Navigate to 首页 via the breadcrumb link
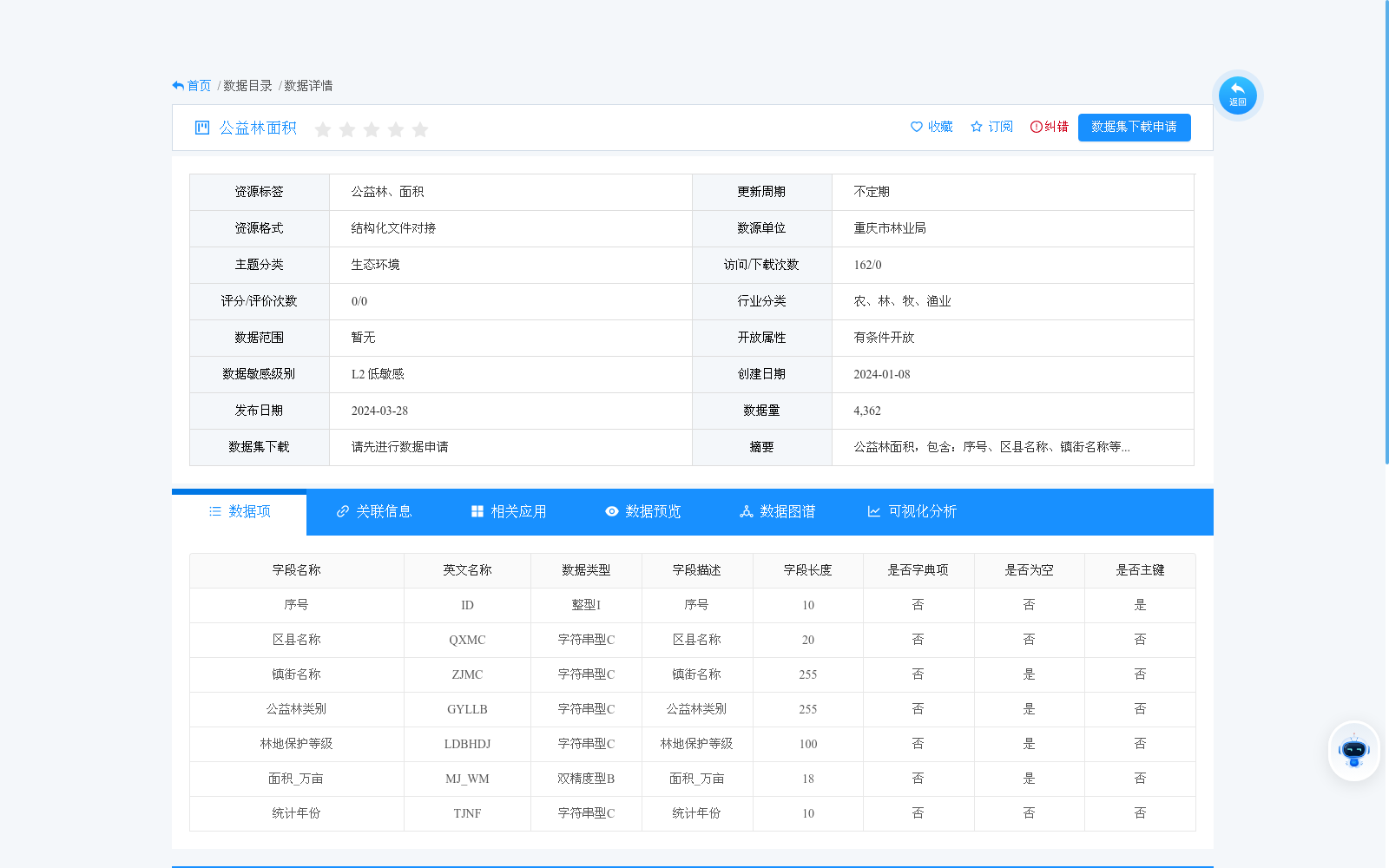 (199, 85)
